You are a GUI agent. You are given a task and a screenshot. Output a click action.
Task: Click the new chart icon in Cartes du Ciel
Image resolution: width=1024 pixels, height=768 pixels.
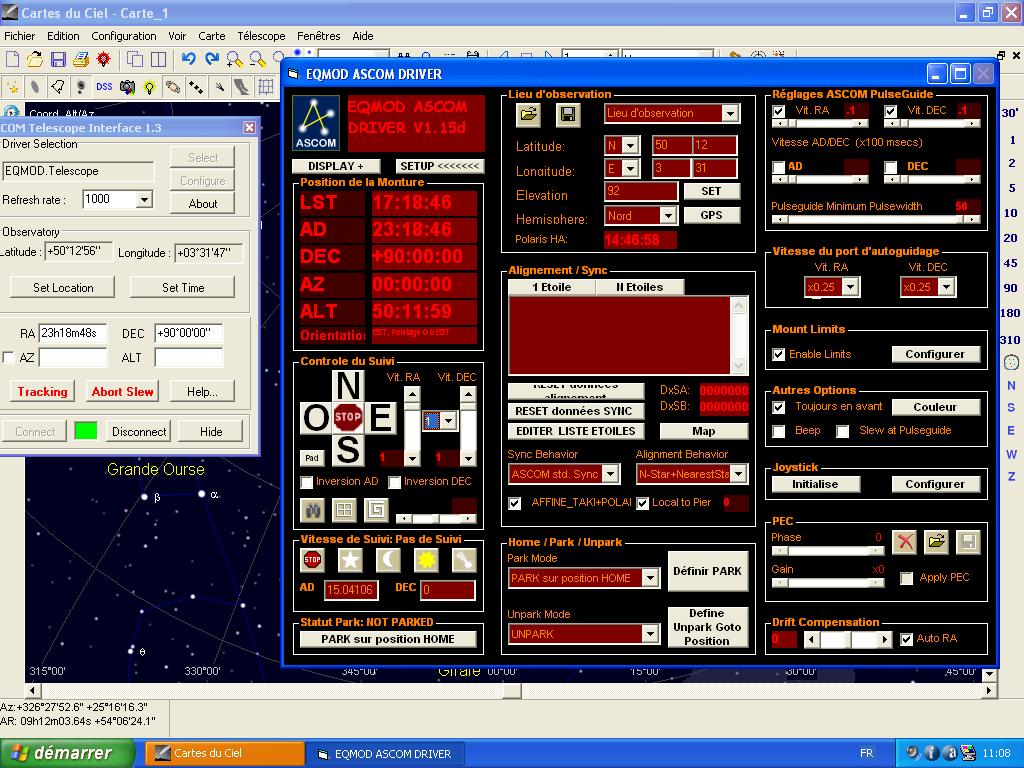(x=12, y=60)
